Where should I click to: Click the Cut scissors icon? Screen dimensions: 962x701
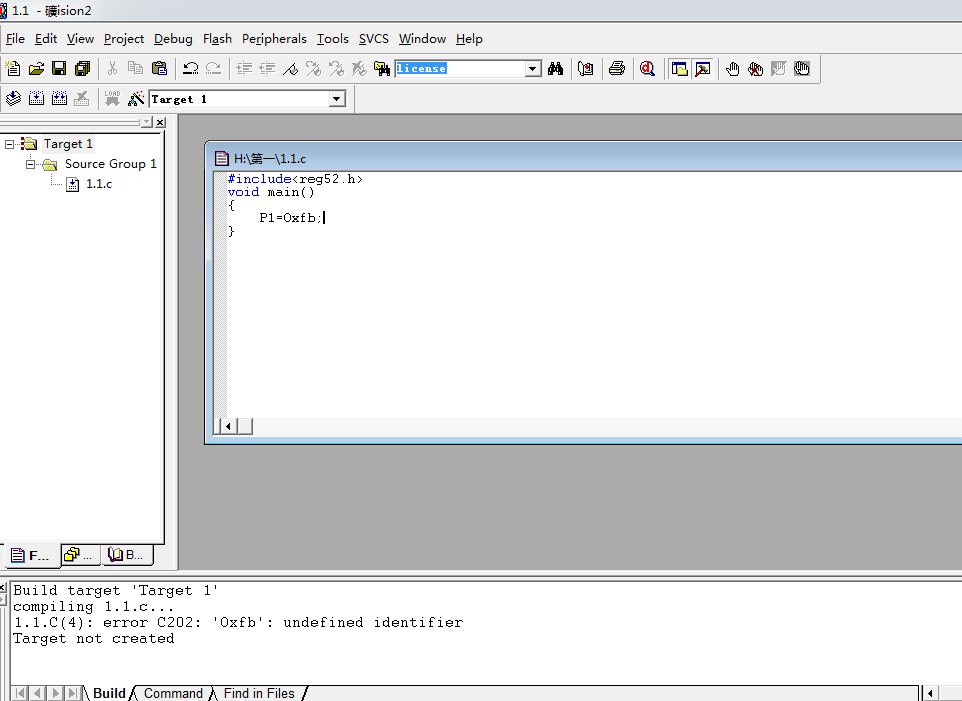click(x=112, y=69)
